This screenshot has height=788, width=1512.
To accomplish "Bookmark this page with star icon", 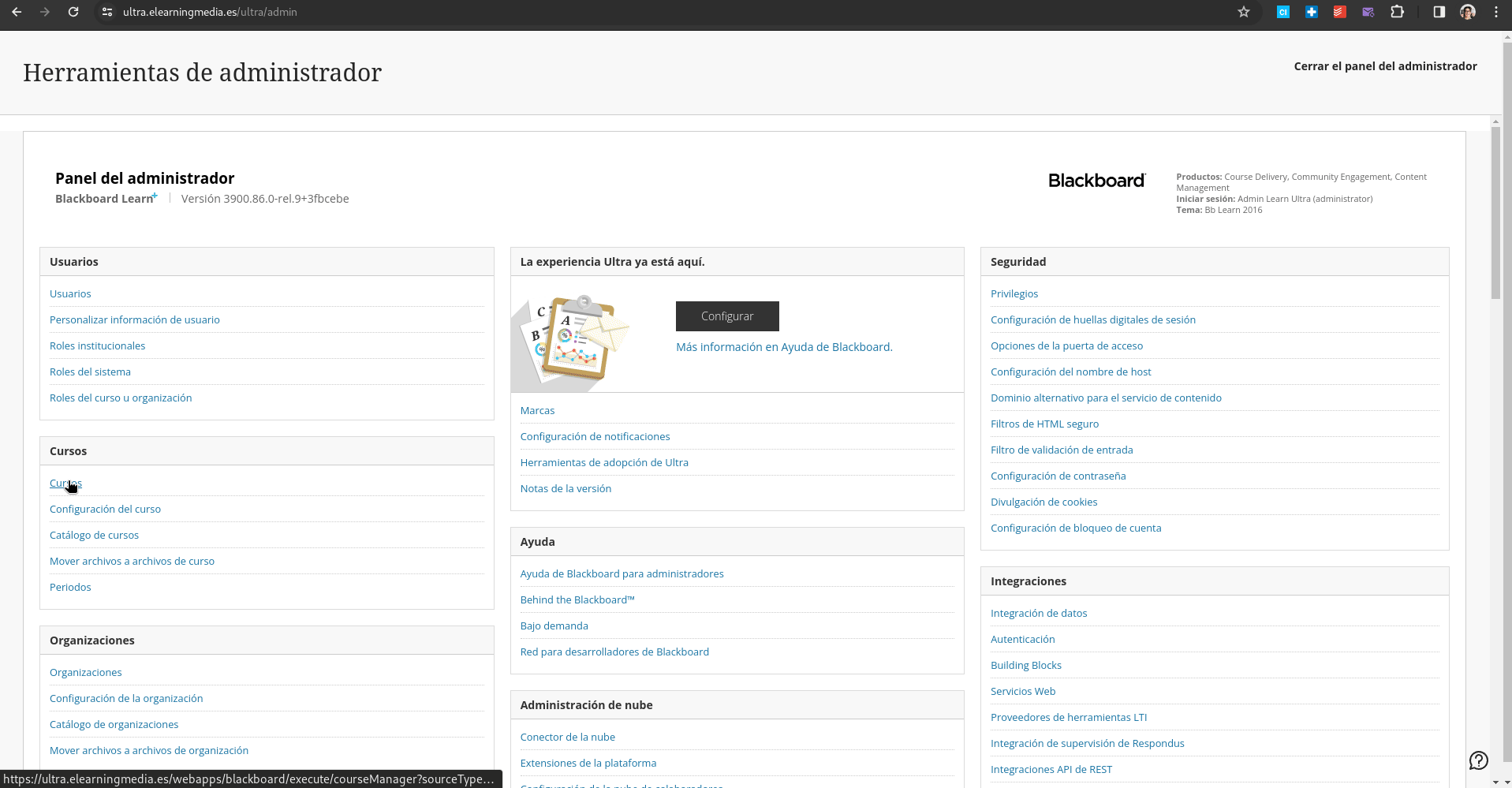I will click(x=1244, y=12).
